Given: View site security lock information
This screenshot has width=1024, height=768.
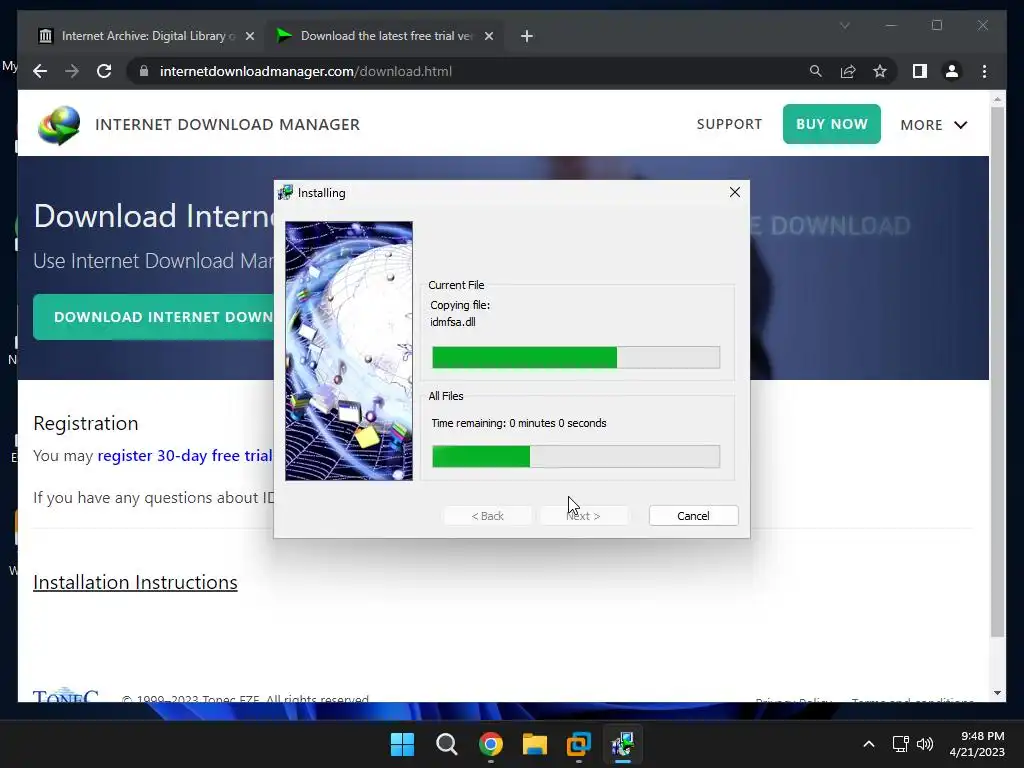Looking at the screenshot, I should click(x=144, y=71).
